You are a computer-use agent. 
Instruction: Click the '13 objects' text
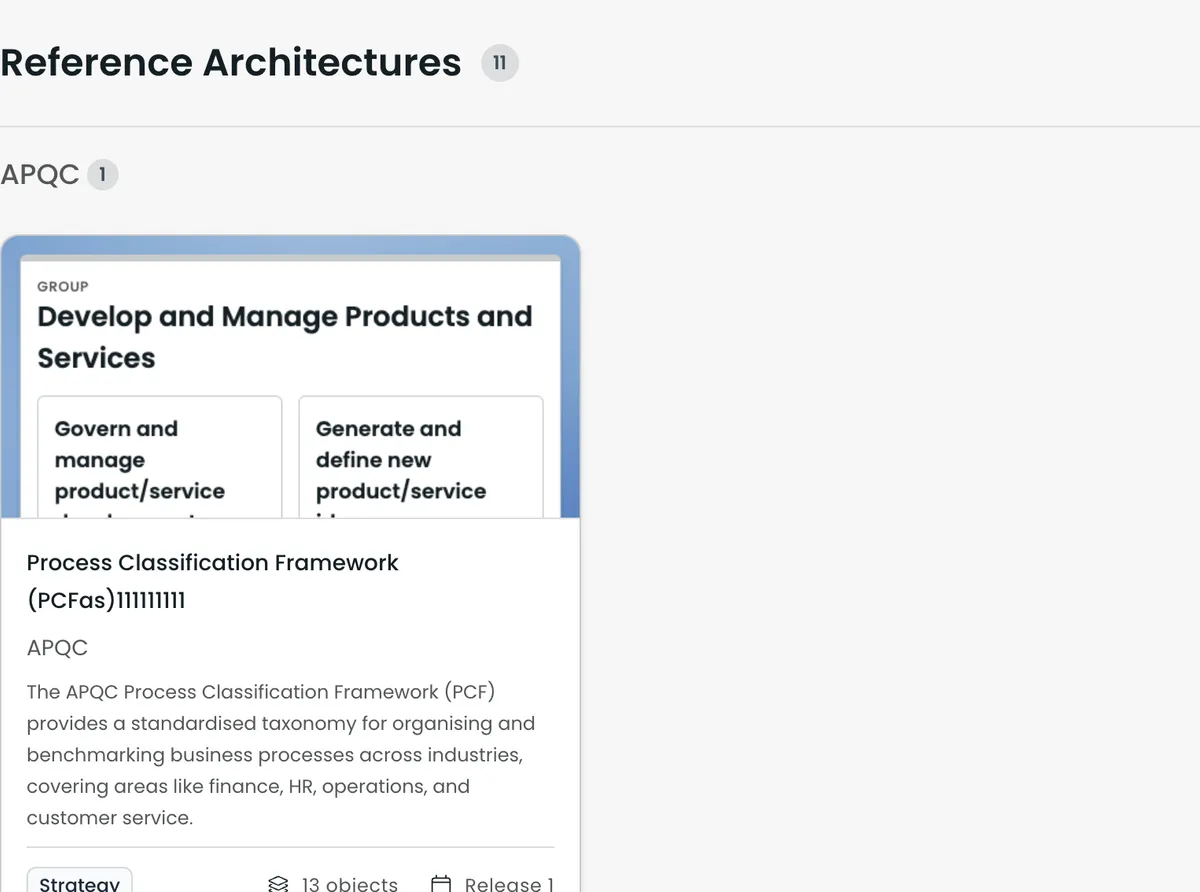pyautogui.click(x=349, y=884)
